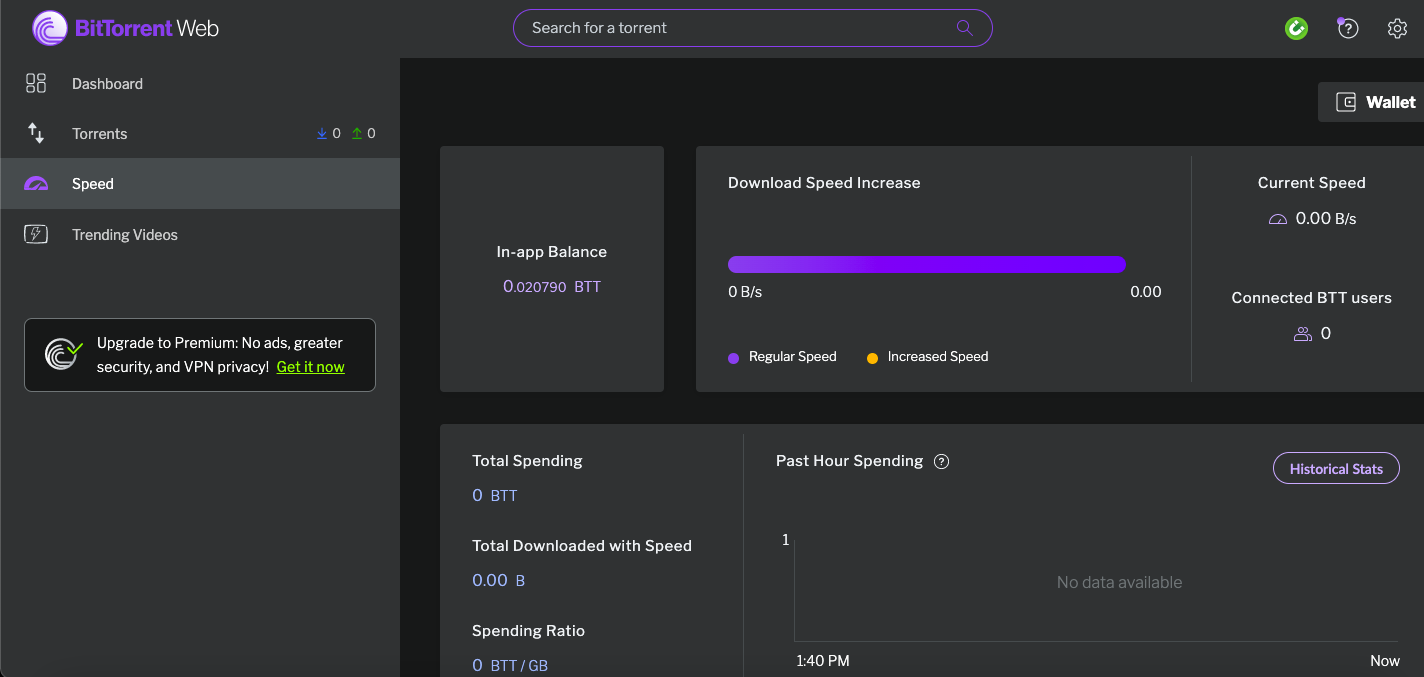Click the Premium upgrade shield icon

tap(63, 354)
